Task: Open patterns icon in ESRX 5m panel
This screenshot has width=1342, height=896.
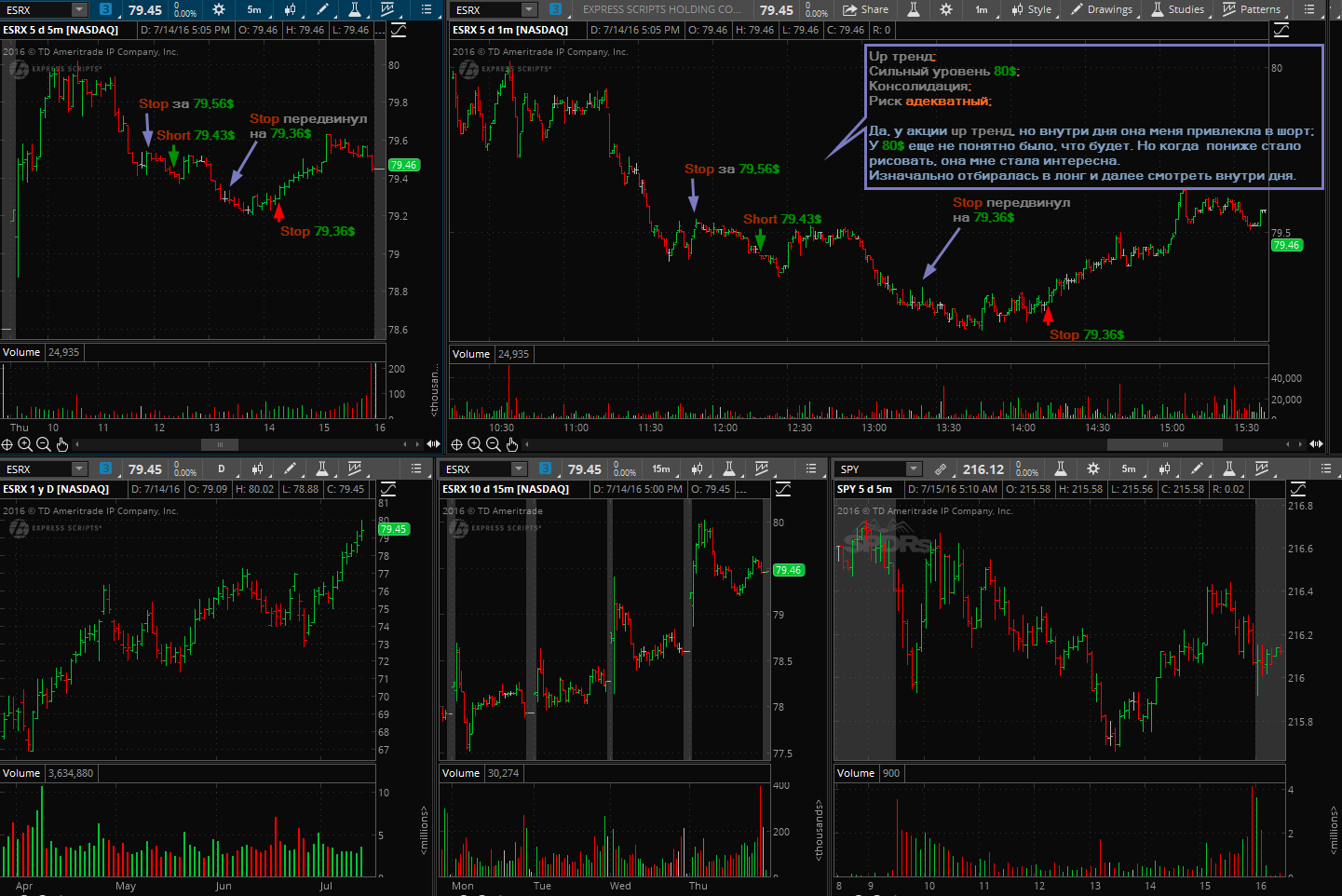Action: 387,9
